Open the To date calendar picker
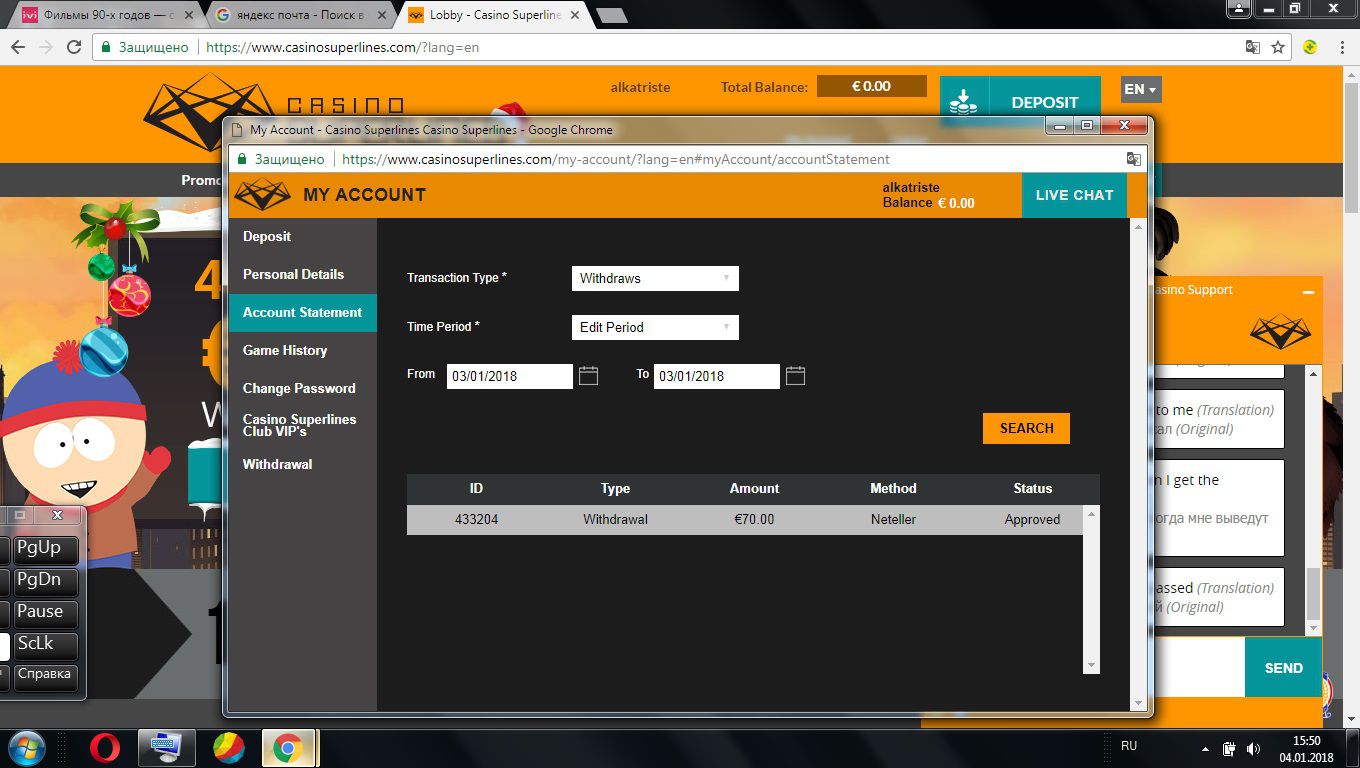1360x768 pixels. point(795,376)
